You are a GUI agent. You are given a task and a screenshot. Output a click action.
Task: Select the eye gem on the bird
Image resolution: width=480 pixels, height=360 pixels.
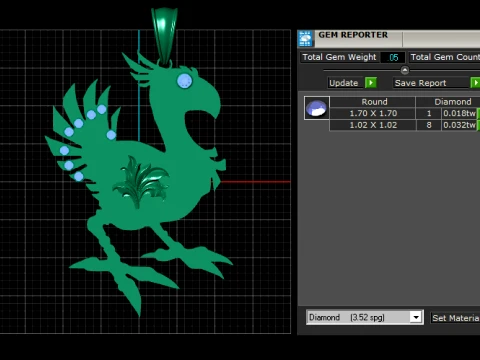click(x=184, y=81)
